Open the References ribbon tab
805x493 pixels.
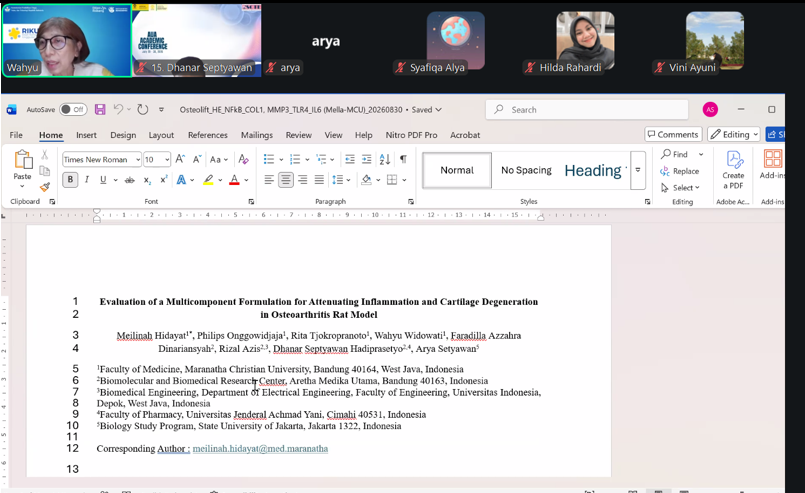click(x=207, y=135)
